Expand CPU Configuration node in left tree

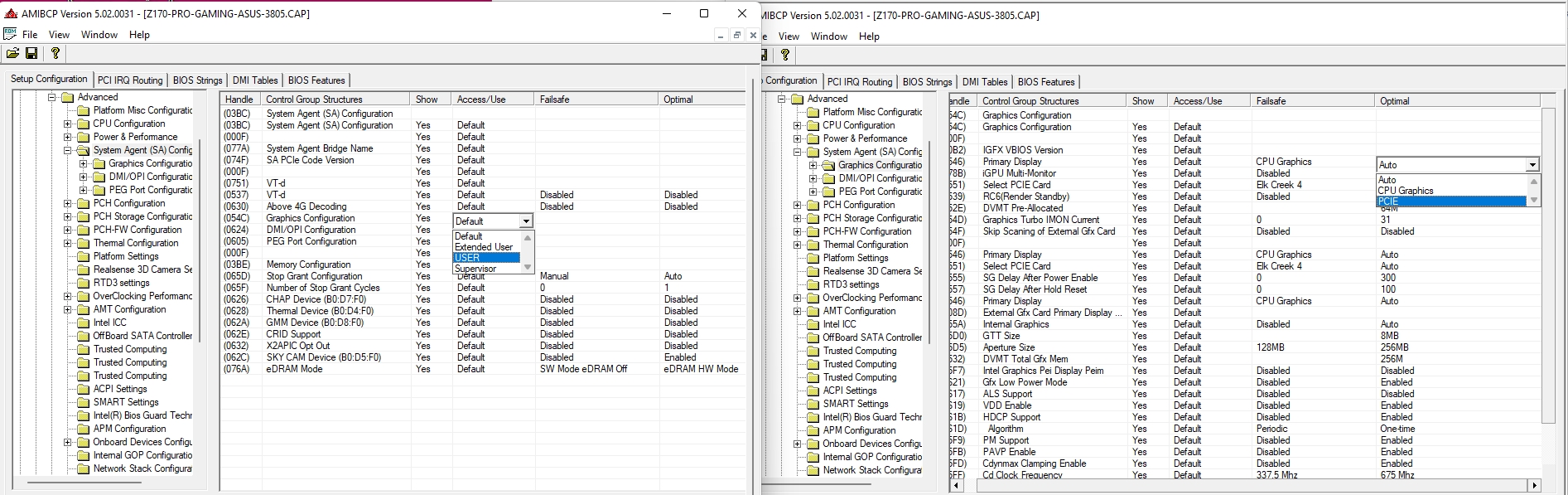[67, 124]
